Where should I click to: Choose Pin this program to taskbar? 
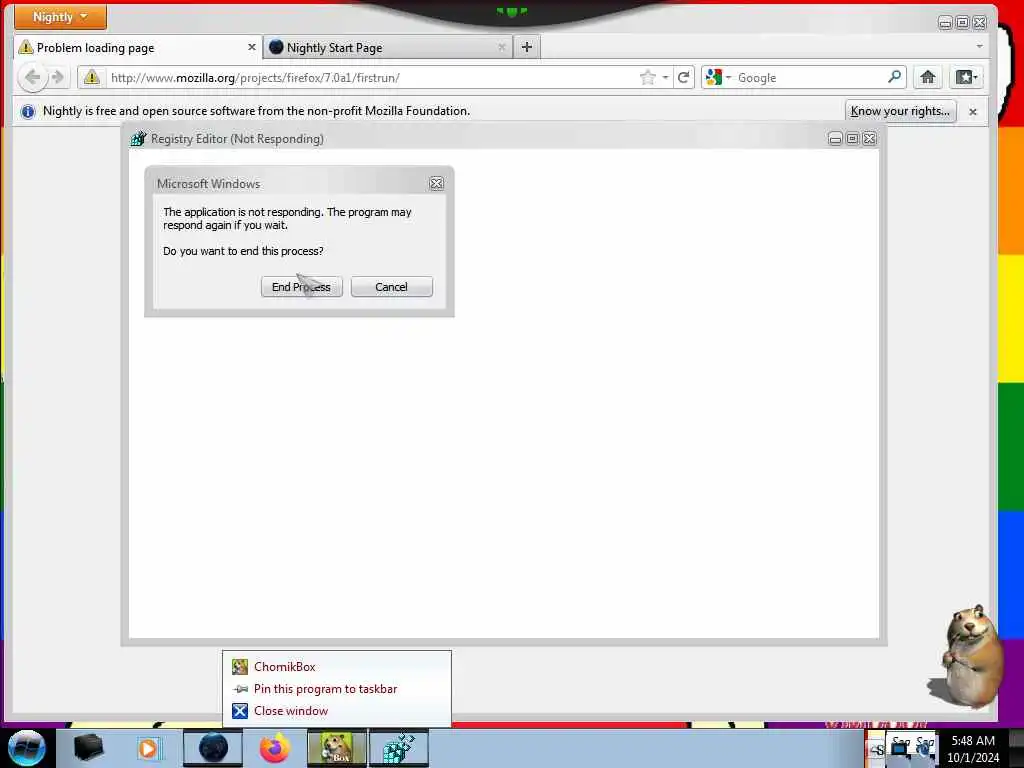[336, 689]
